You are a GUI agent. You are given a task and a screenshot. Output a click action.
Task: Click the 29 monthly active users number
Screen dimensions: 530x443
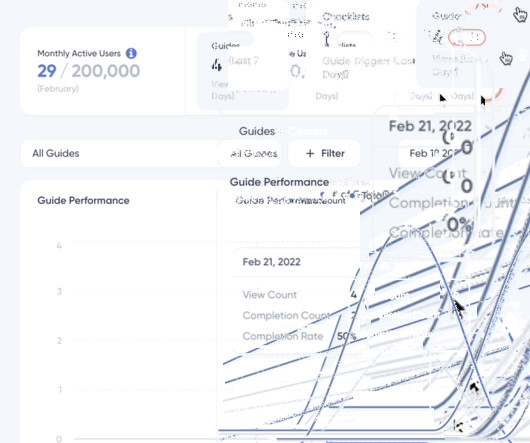coord(47,71)
